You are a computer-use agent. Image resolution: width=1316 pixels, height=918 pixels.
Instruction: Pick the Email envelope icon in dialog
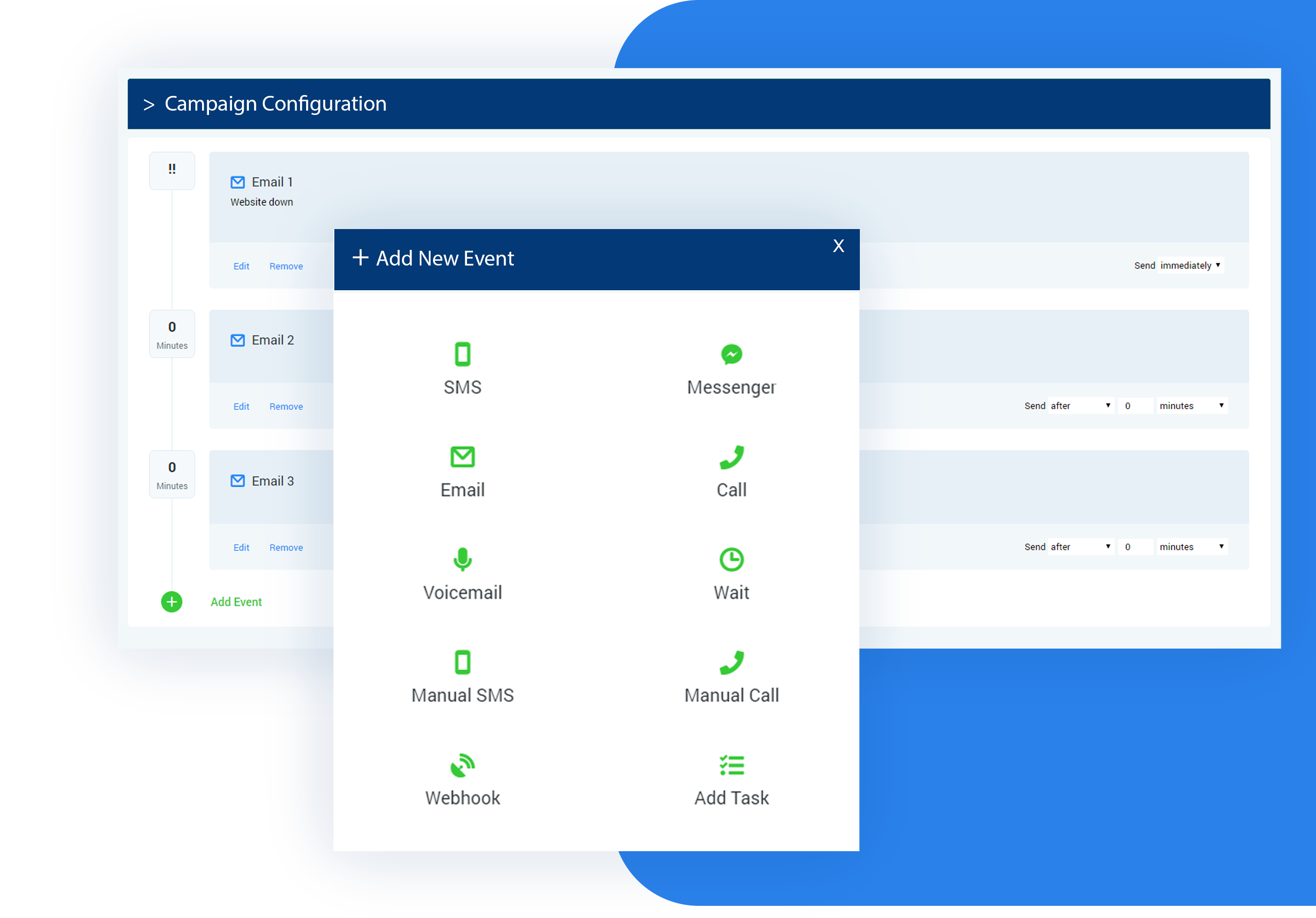tap(462, 456)
